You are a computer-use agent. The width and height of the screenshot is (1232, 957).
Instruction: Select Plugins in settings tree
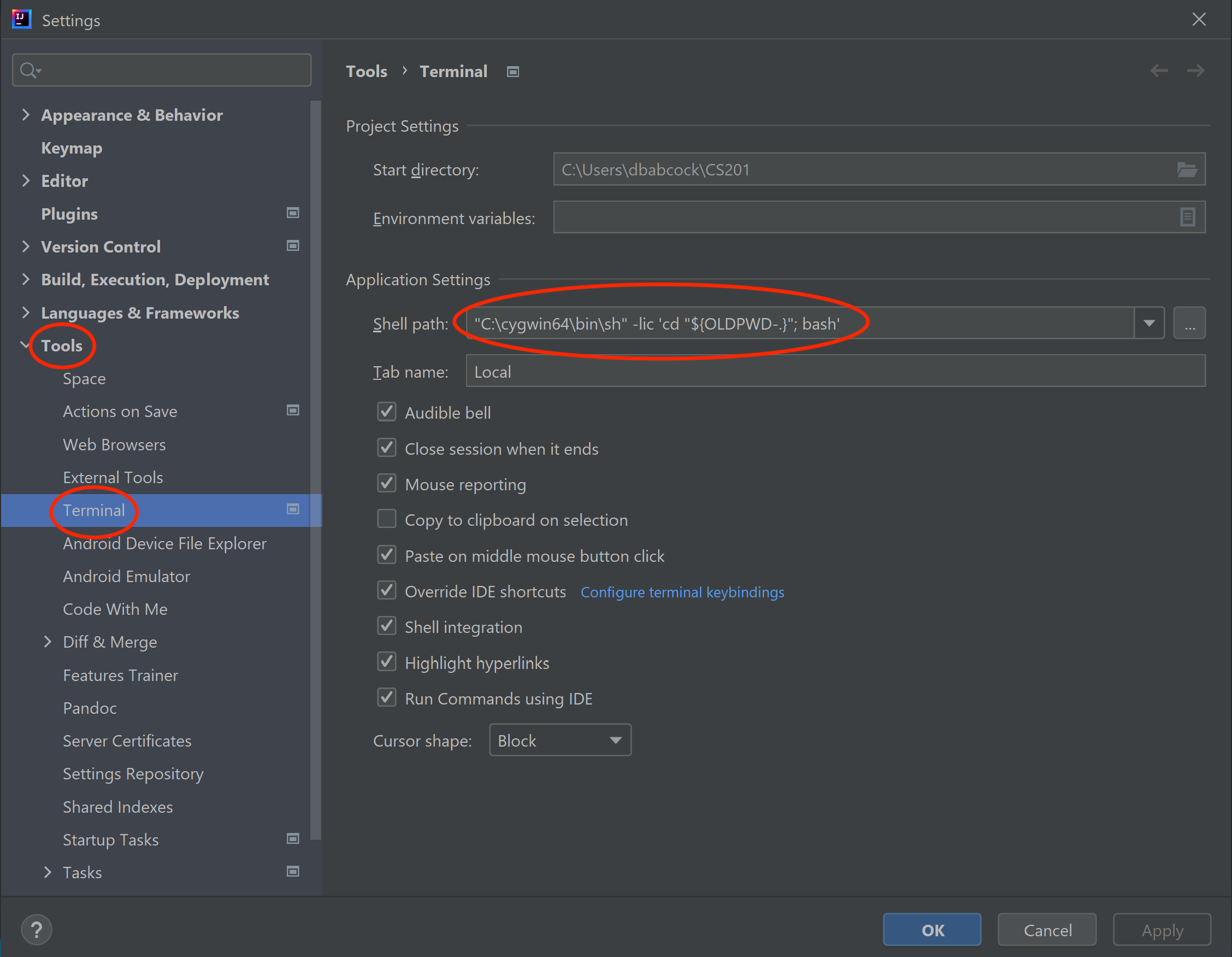point(69,214)
